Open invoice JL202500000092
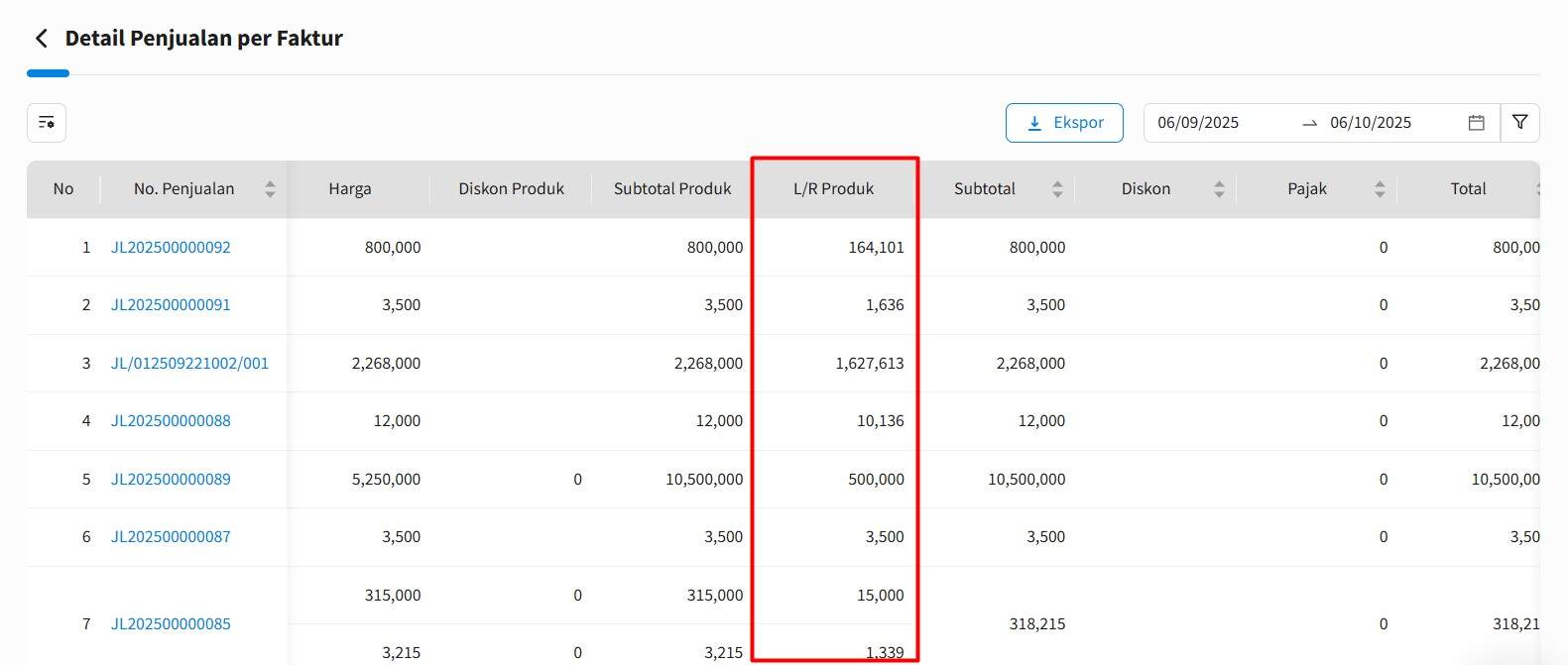This screenshot has height=665, width=1568. (171, 248)
